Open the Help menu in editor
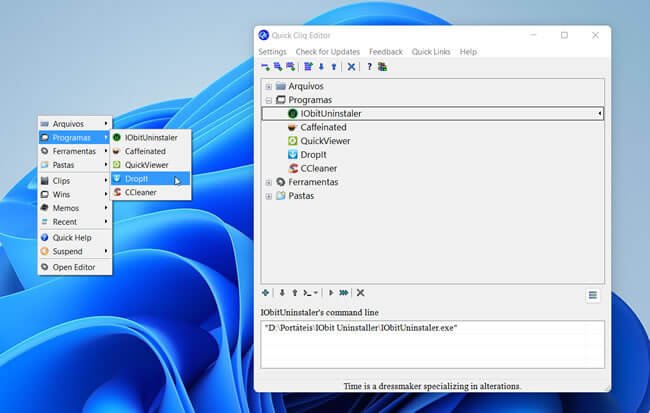This screenshot has height=413, width=650. click(468, 52)
